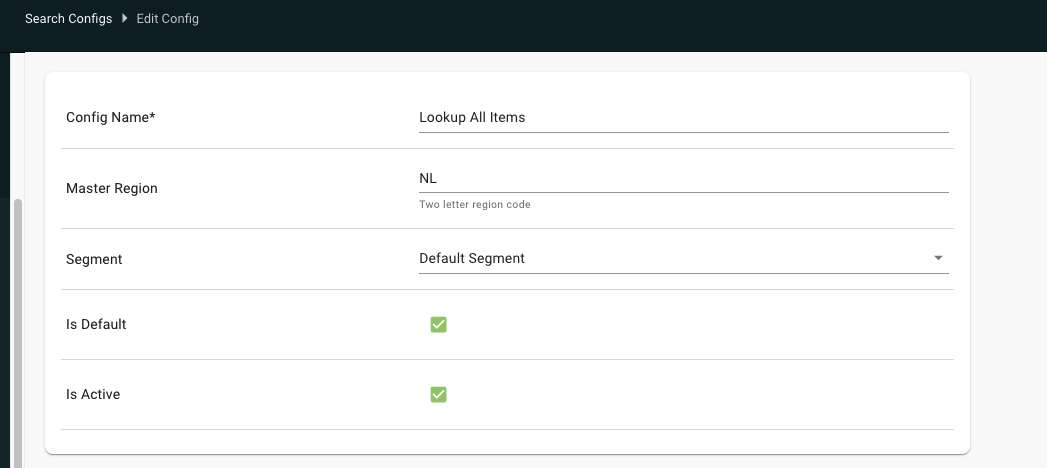Click the 'Is Active' label

click(x=93, y=395)
